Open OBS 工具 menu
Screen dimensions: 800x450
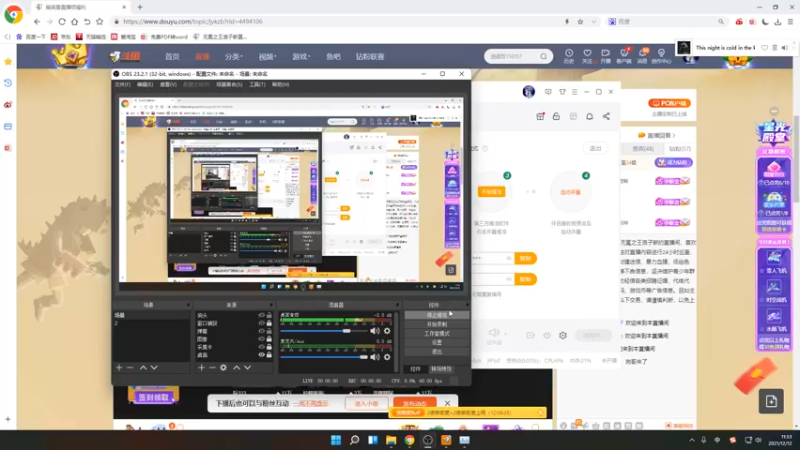257,84
